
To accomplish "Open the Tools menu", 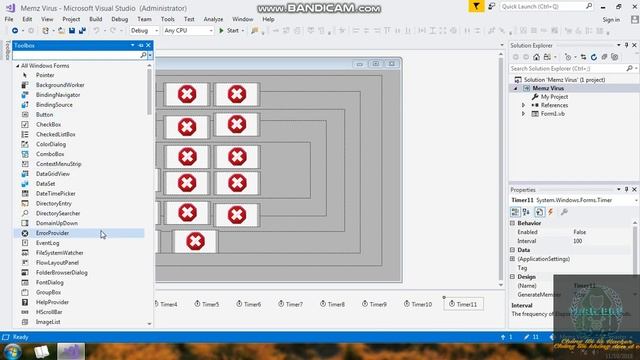I will click(x=167, y=19).
